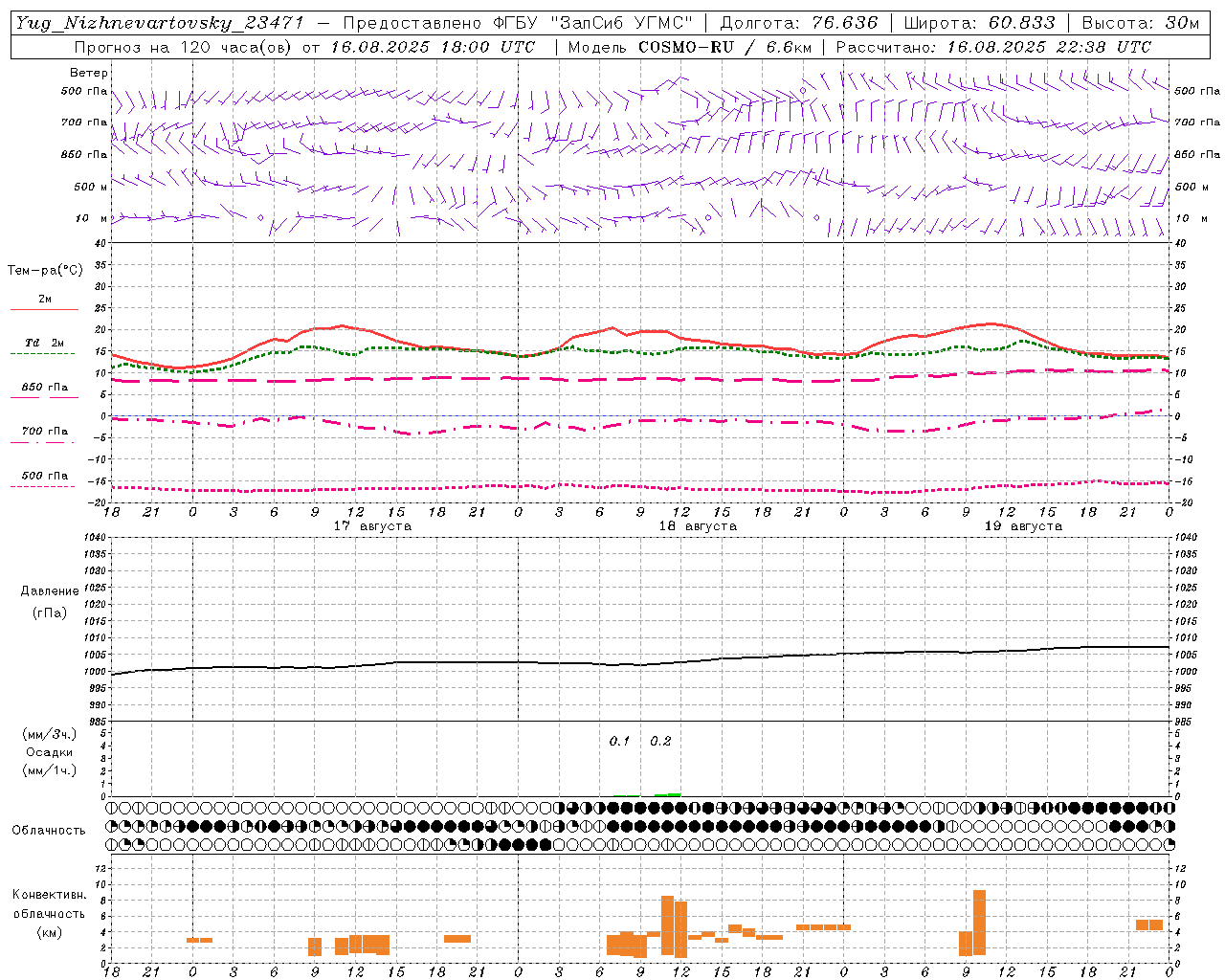Viewport: 1225px width, 980px height.
Task: Click the green dashed Td 2м legend line
Action: (x=42, y=353)
